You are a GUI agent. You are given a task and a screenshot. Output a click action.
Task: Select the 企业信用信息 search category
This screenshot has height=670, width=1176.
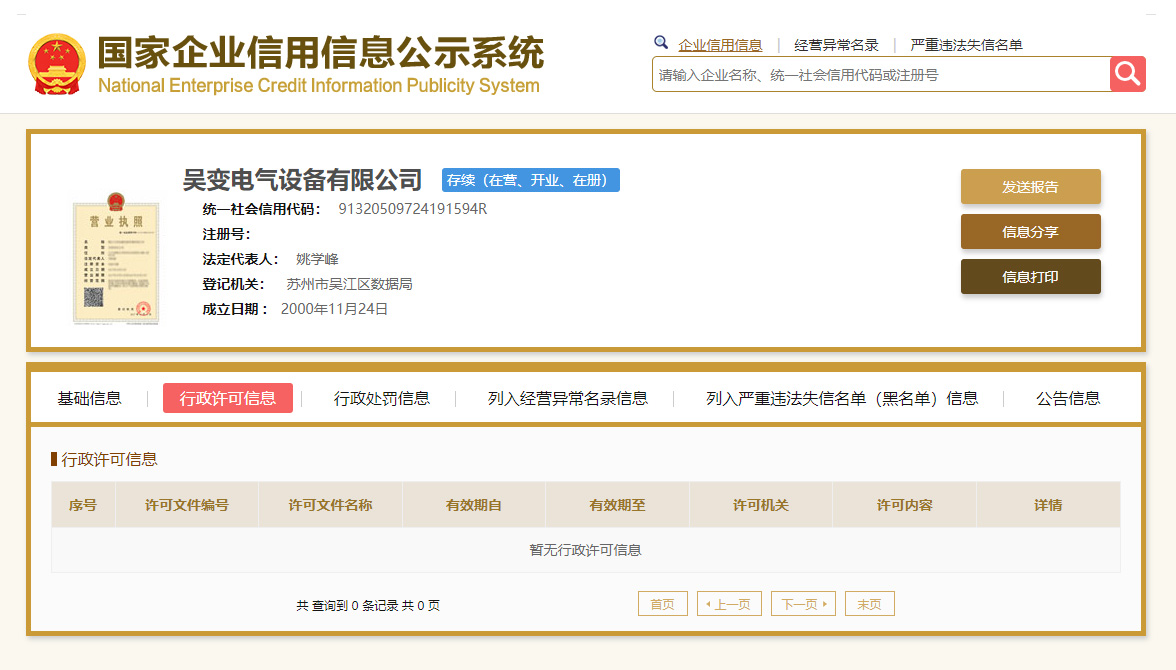tap(720, 45)
